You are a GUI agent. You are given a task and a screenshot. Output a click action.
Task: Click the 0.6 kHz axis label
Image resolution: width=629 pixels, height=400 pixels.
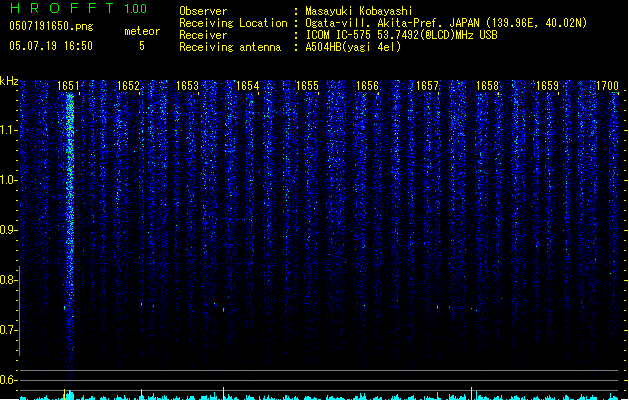[8, 380]
